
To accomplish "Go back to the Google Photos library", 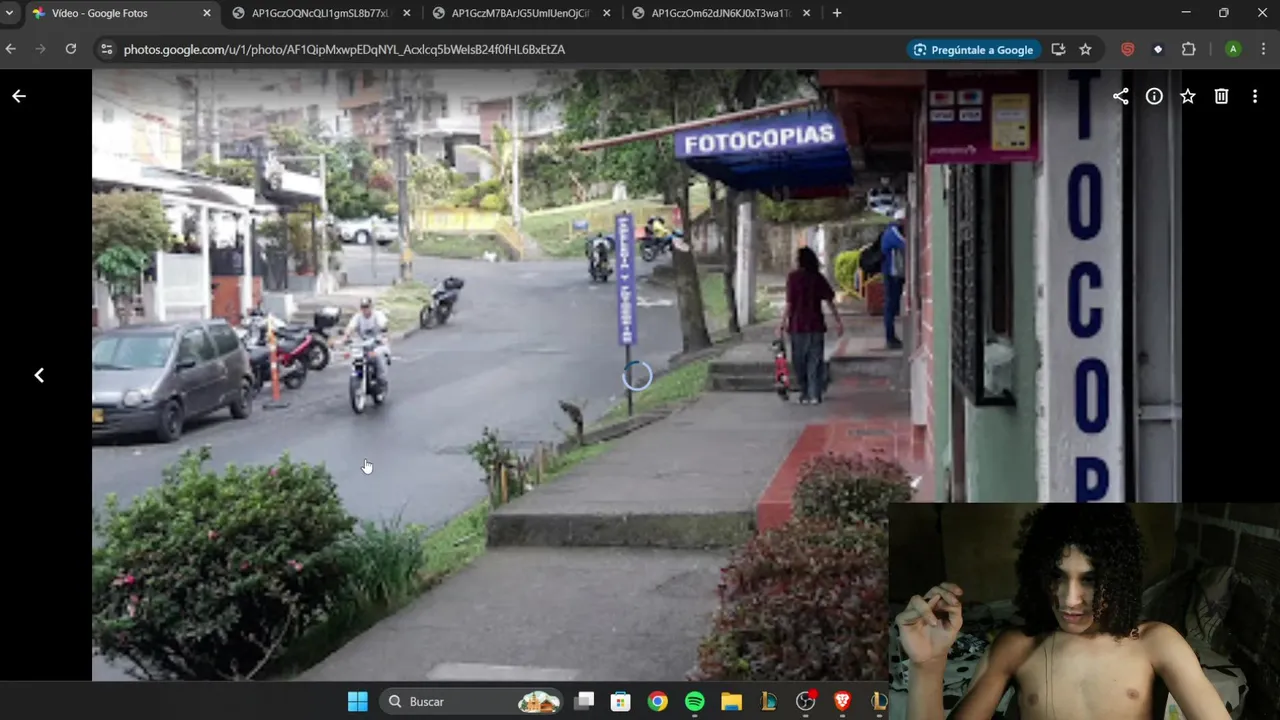I will (18, 96).
